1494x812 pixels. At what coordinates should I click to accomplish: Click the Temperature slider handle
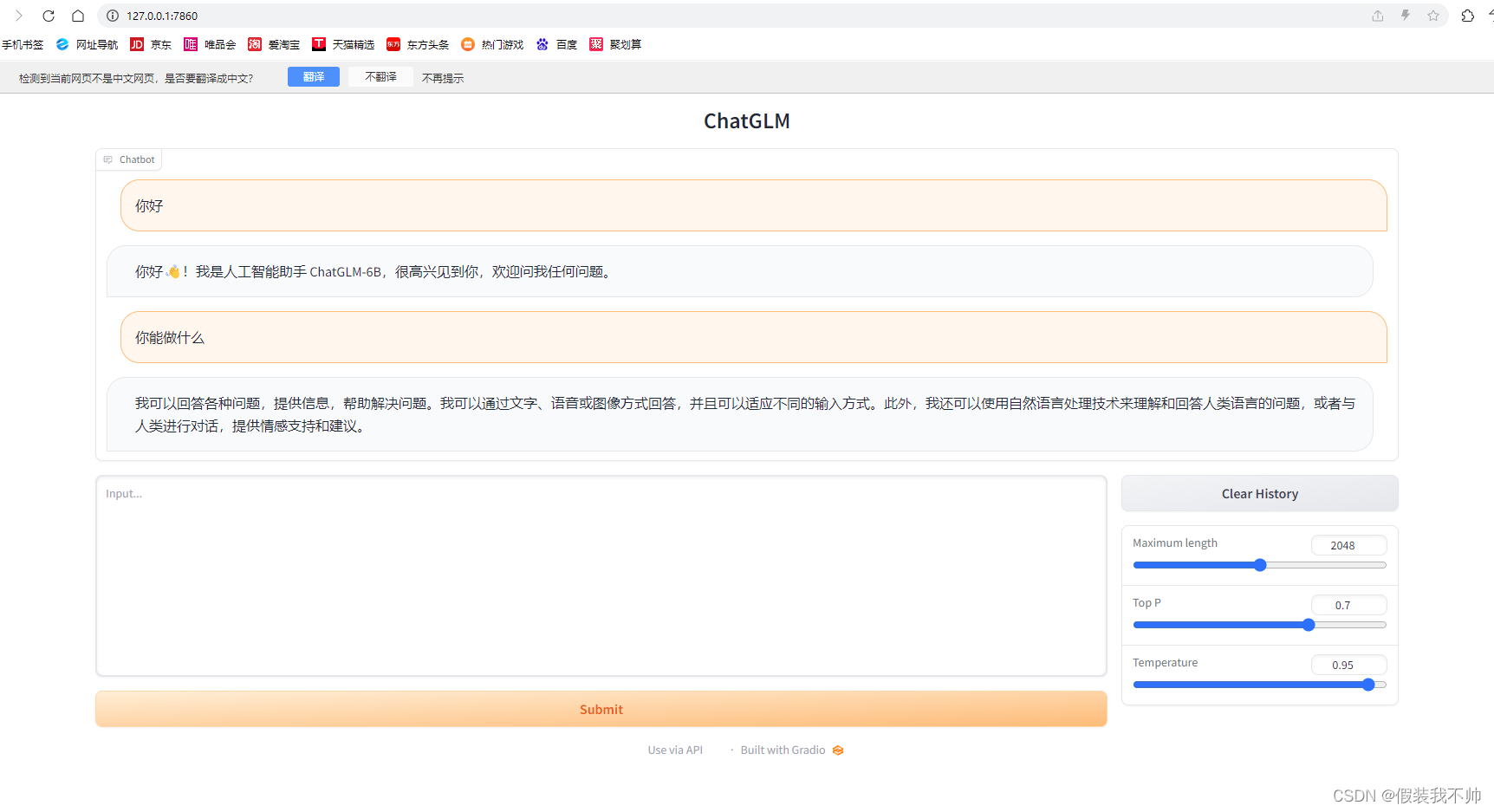pyautogui.click(x=1368, y=685)
